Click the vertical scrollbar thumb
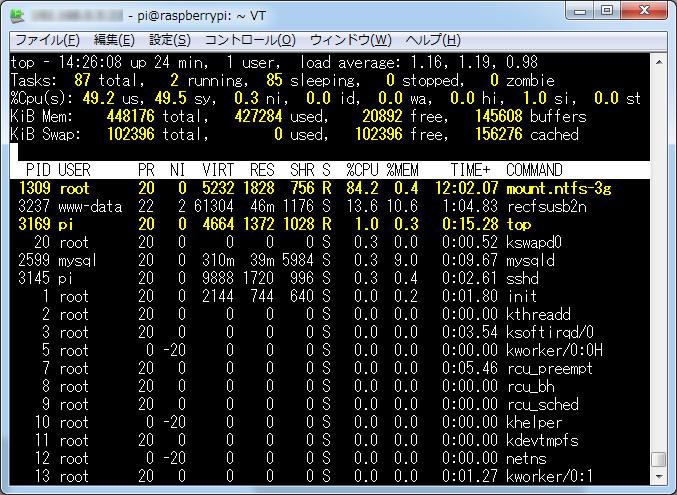Viewport: 677px width, 495px height. 659,459
